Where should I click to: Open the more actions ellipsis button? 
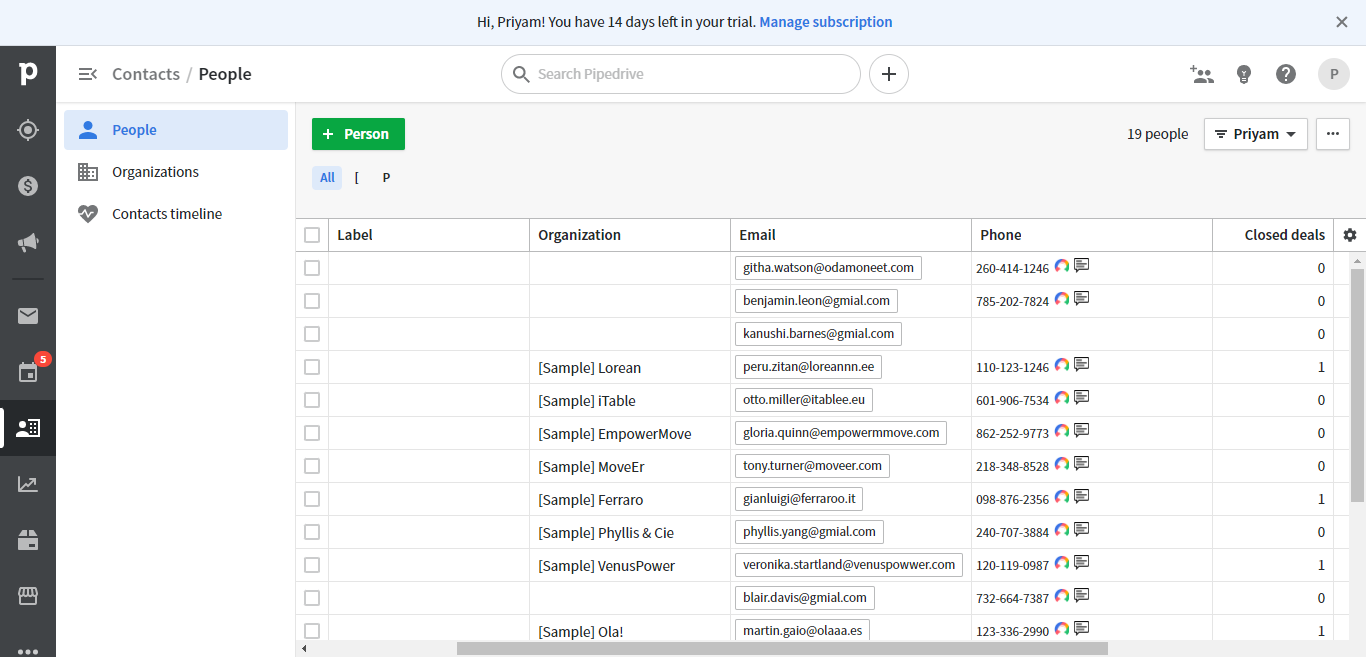click(1333, 134)
